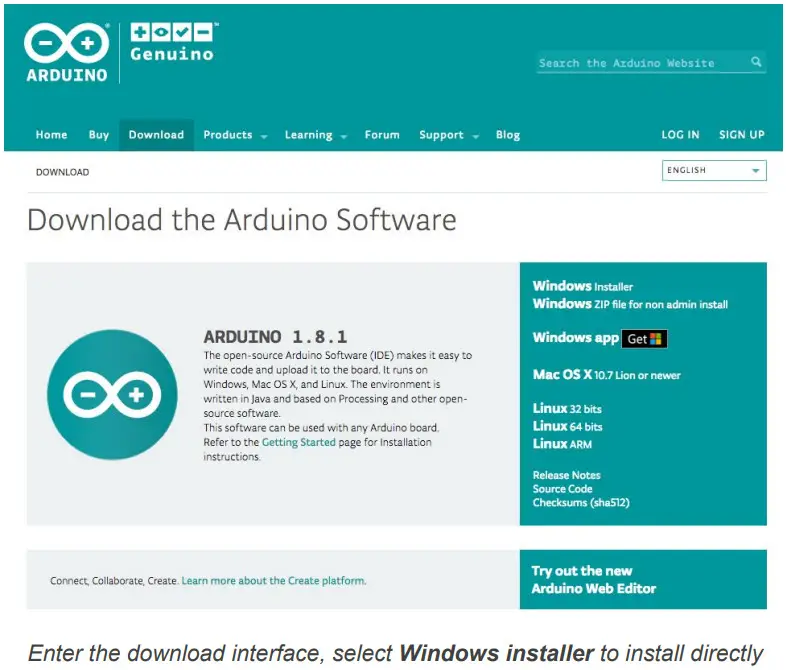Screen dimensions: 786x670
Task: Click the LOG IN link
Action: point(680,135)
